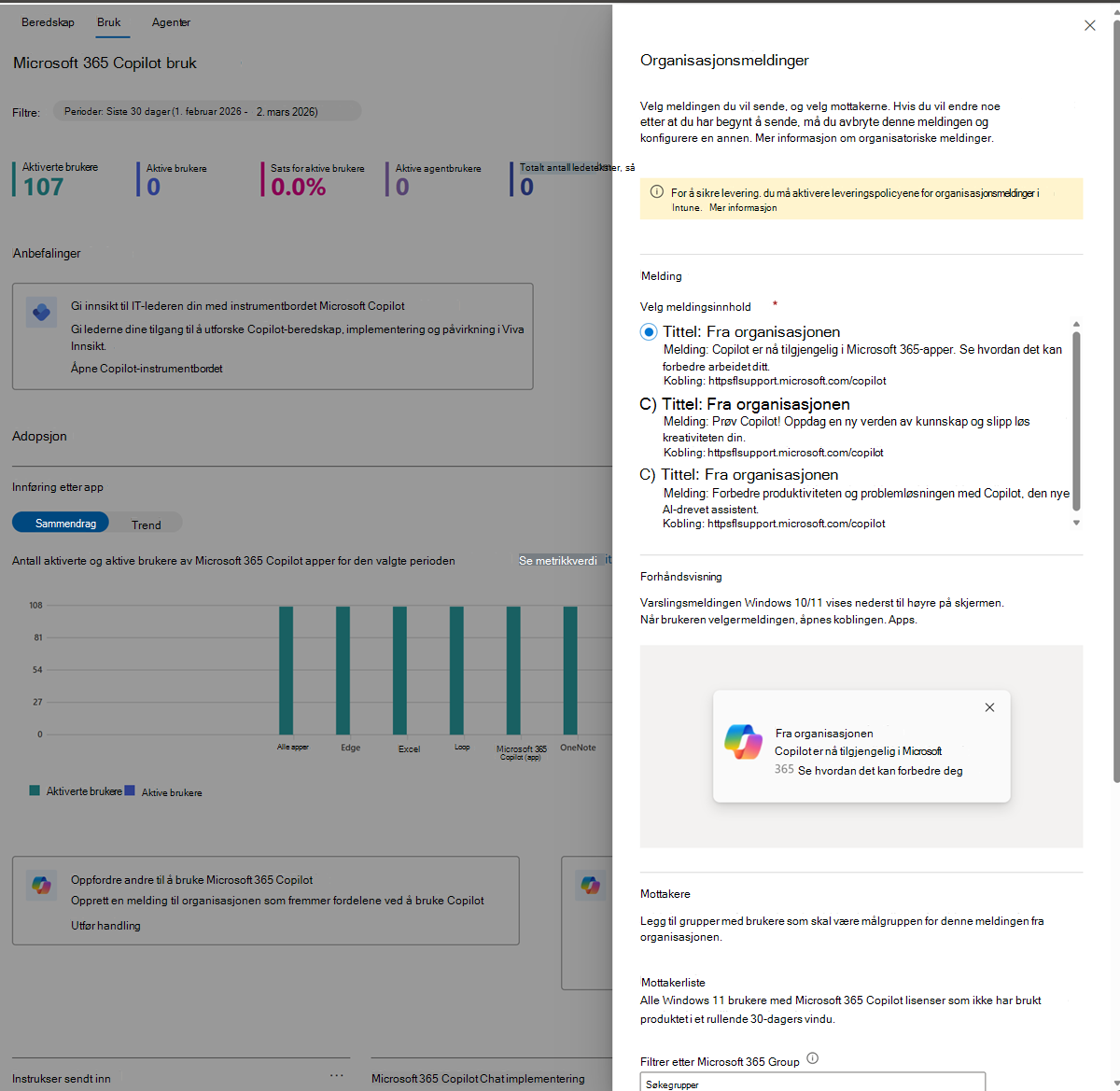Click the Fra organisasjonen notification preview title
This screenshot has width=1120, height=1091.
824,734
